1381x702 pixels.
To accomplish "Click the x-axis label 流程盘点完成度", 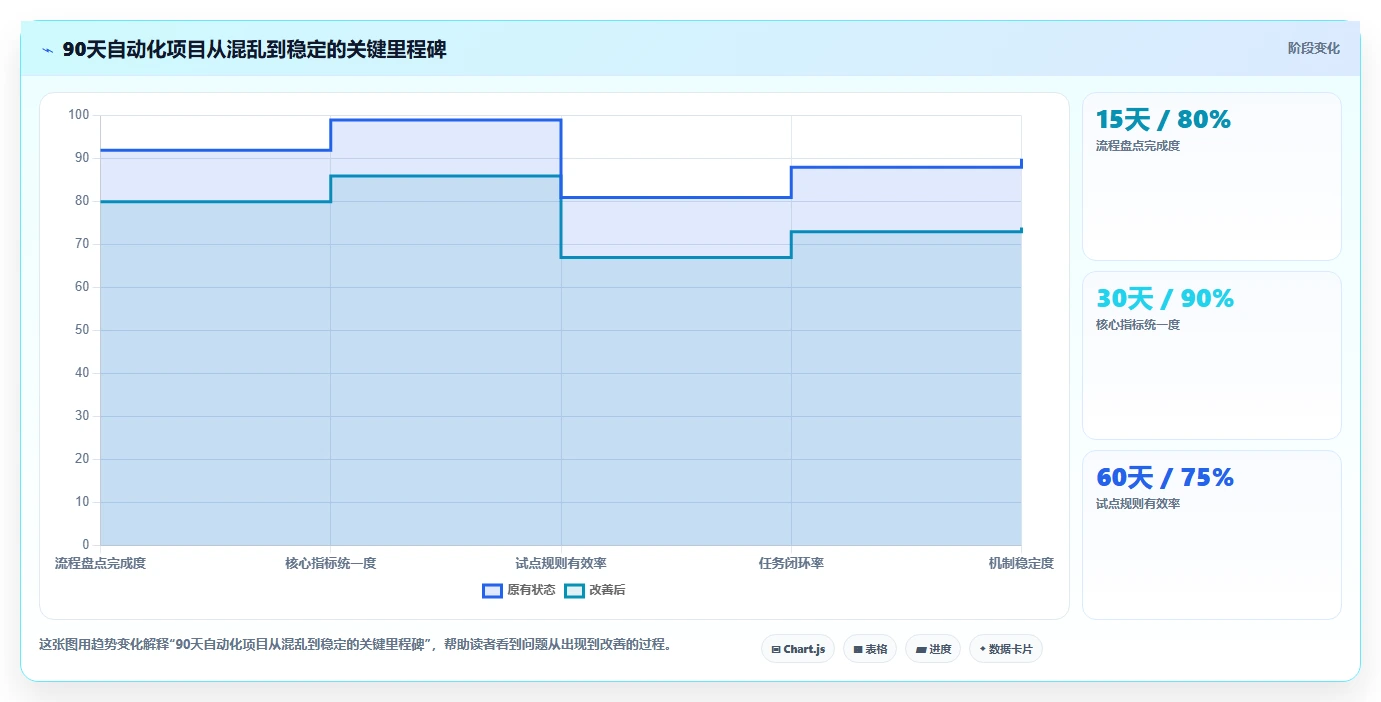I will (100, 564).
